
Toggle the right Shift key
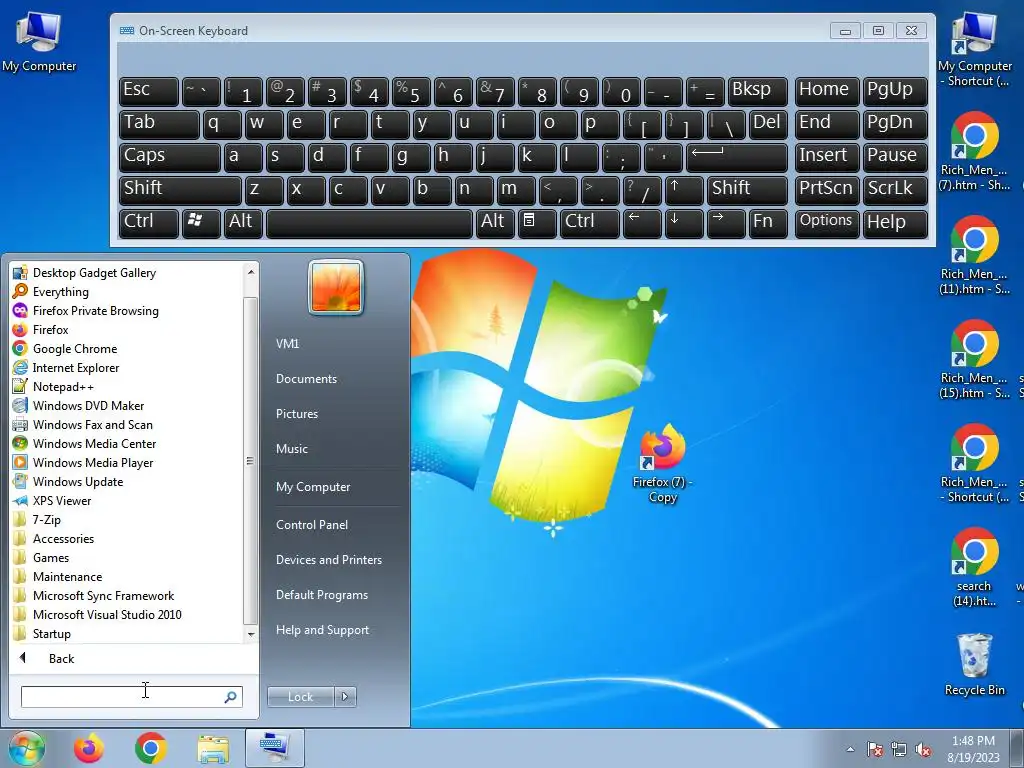click(x=748, y=189)
